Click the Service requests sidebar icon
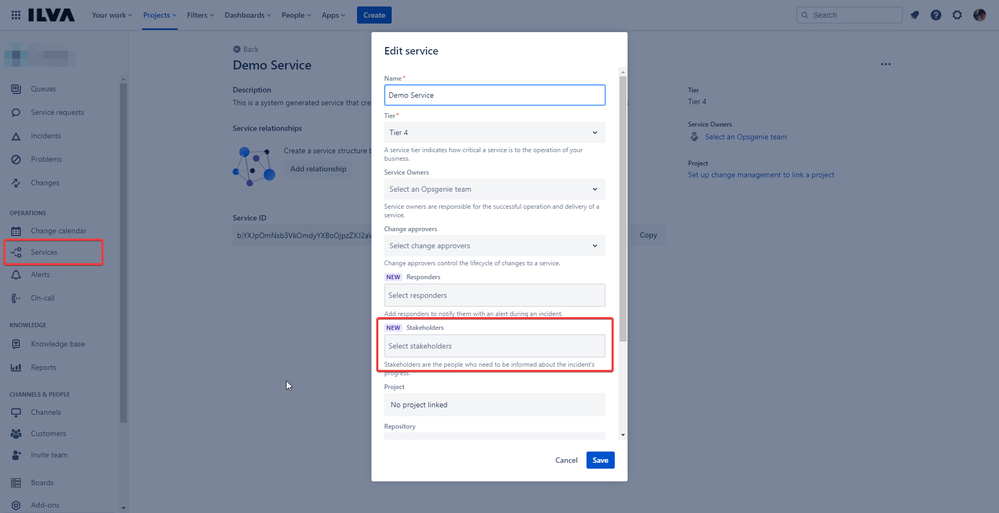Screen dimensions: 999x513 pyautogui.click(x=17, y=113)
